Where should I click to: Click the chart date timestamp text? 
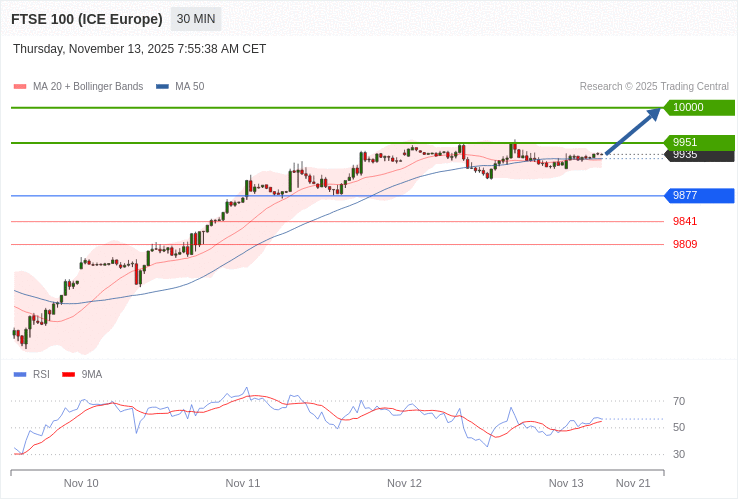(x=139, y=49)
